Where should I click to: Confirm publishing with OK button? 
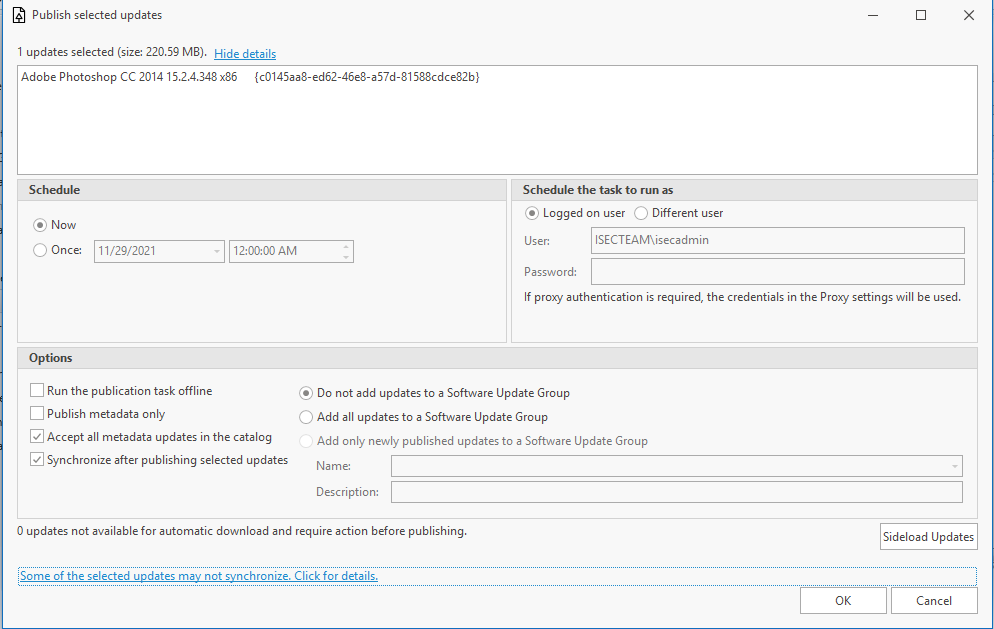coord(843,600)
